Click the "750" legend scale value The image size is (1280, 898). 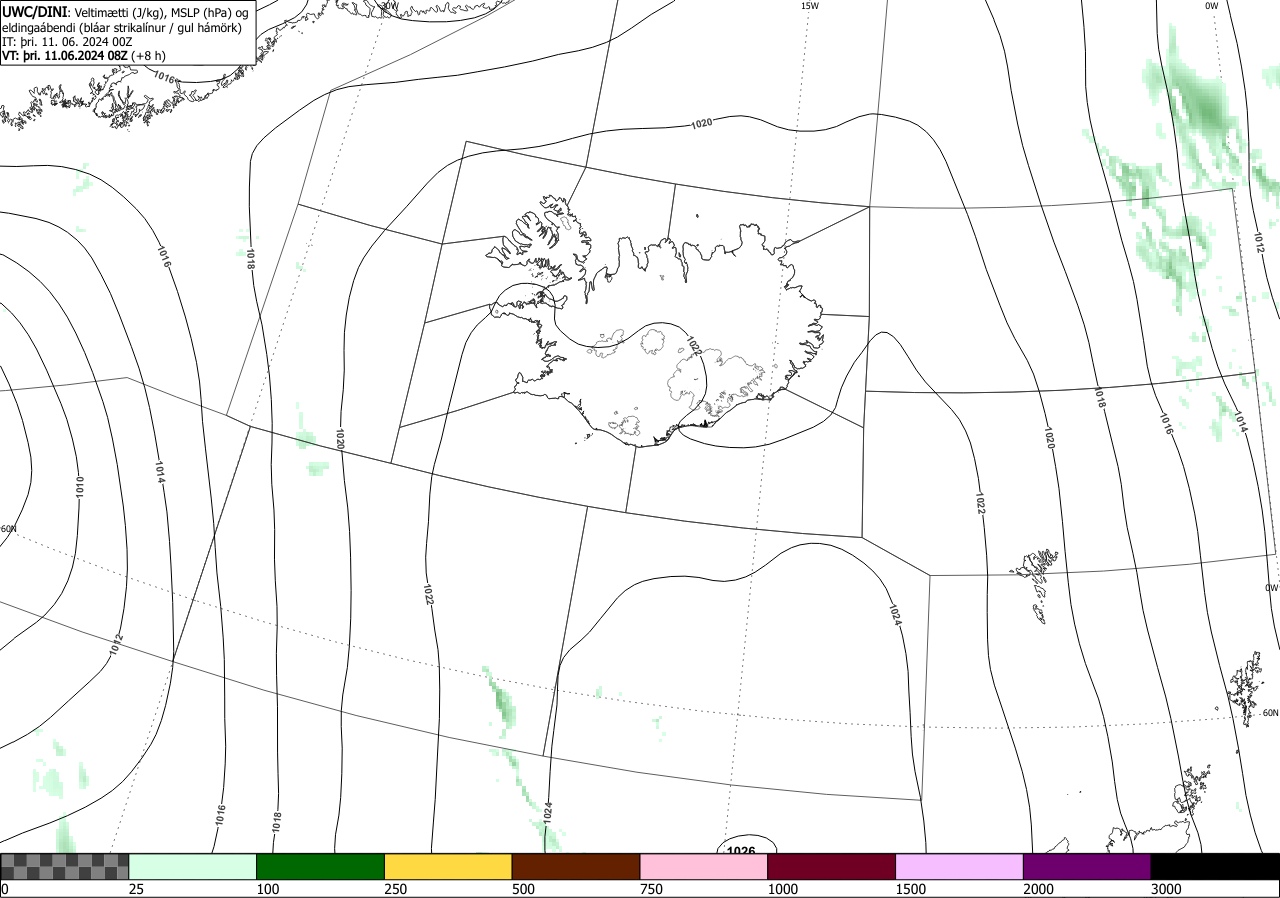651,889
